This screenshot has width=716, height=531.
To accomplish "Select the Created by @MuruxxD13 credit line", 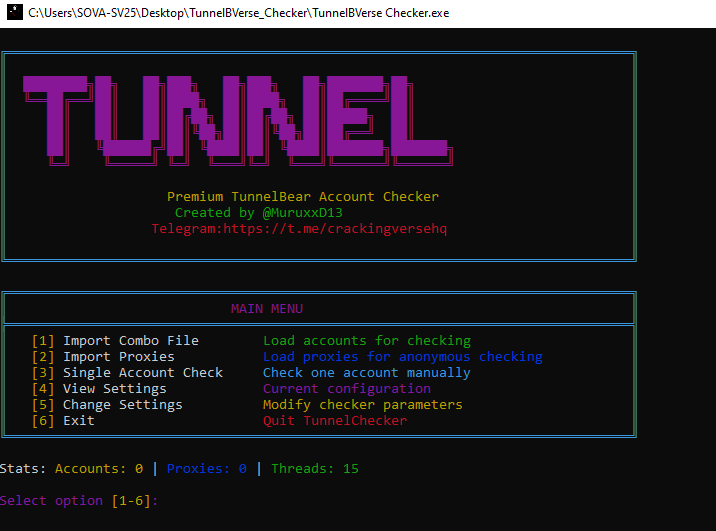I will (258, 213).
